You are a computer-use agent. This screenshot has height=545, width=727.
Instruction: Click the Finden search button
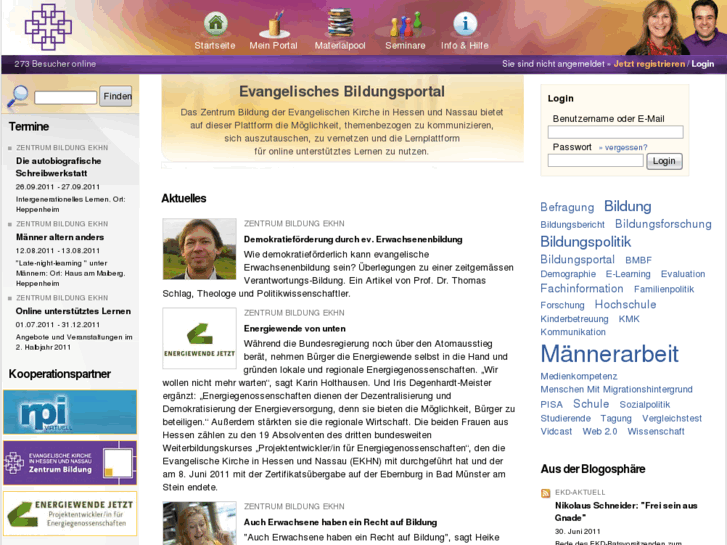[116, 96]
